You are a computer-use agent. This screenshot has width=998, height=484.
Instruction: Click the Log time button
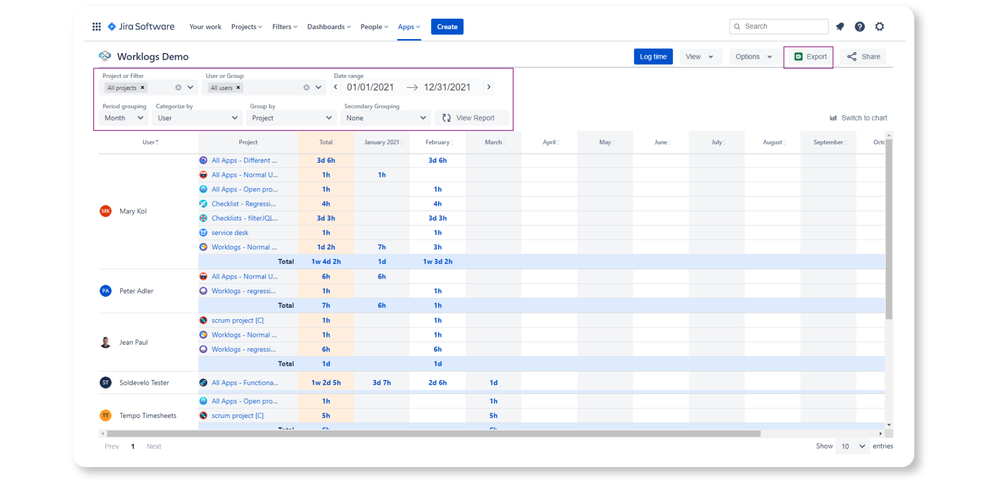tap(653, 57)
